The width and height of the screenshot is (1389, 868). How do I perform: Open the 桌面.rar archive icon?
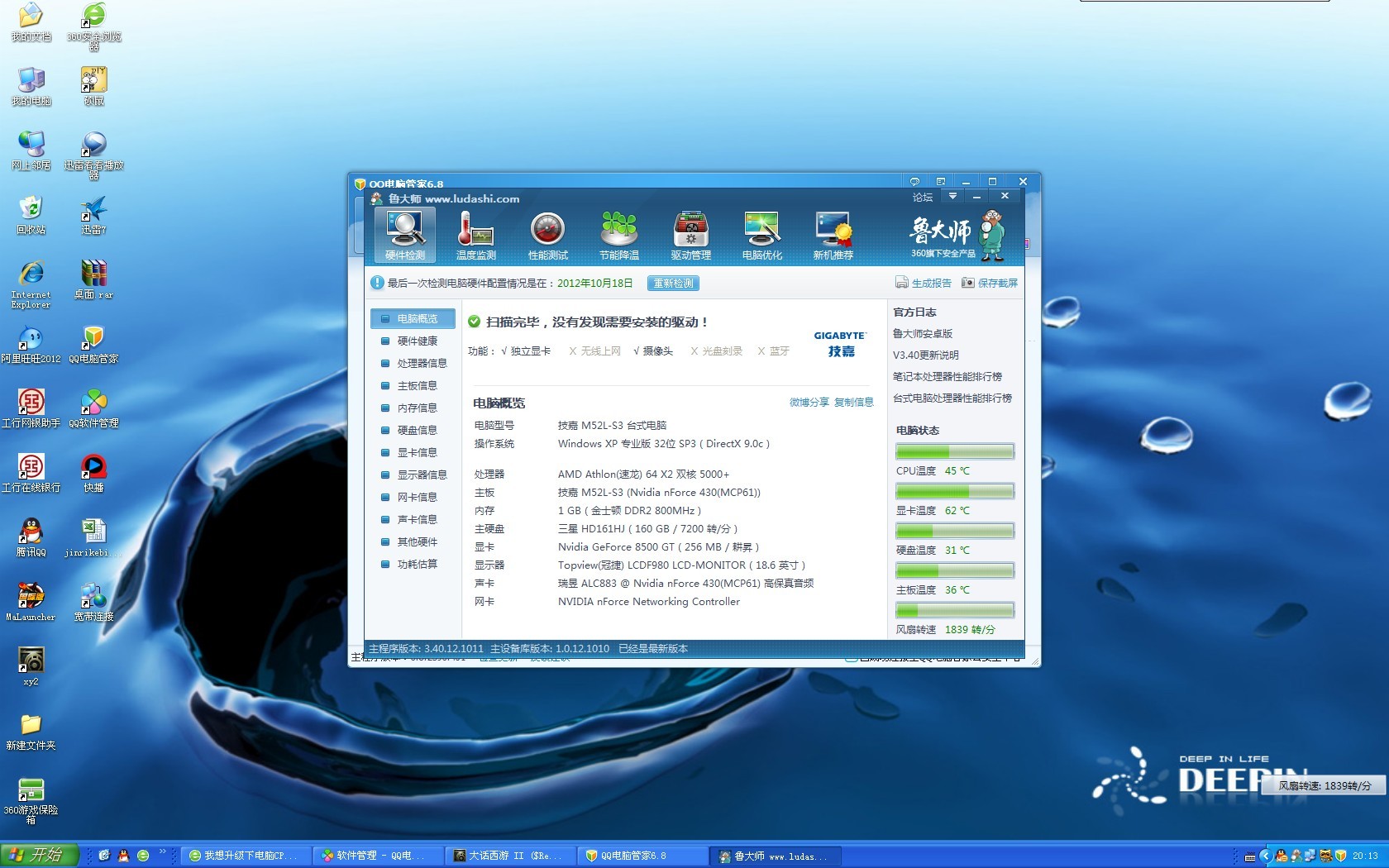click(93, 280)
